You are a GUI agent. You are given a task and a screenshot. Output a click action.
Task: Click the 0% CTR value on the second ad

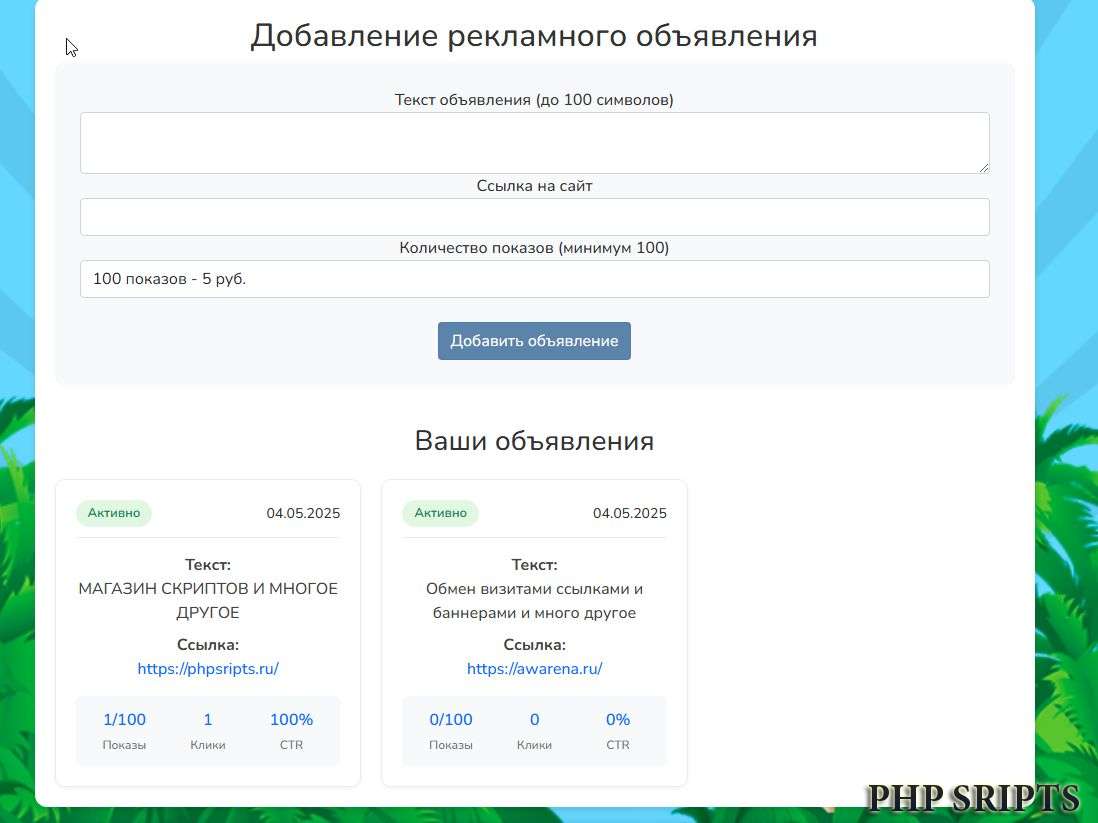[617, 719]
